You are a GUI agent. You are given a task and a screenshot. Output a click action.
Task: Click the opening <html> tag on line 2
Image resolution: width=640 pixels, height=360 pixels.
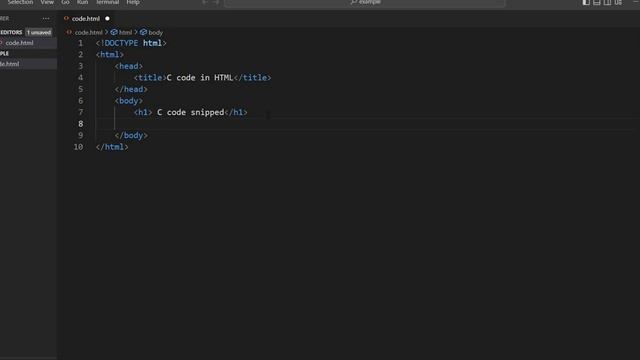point(110,55)
